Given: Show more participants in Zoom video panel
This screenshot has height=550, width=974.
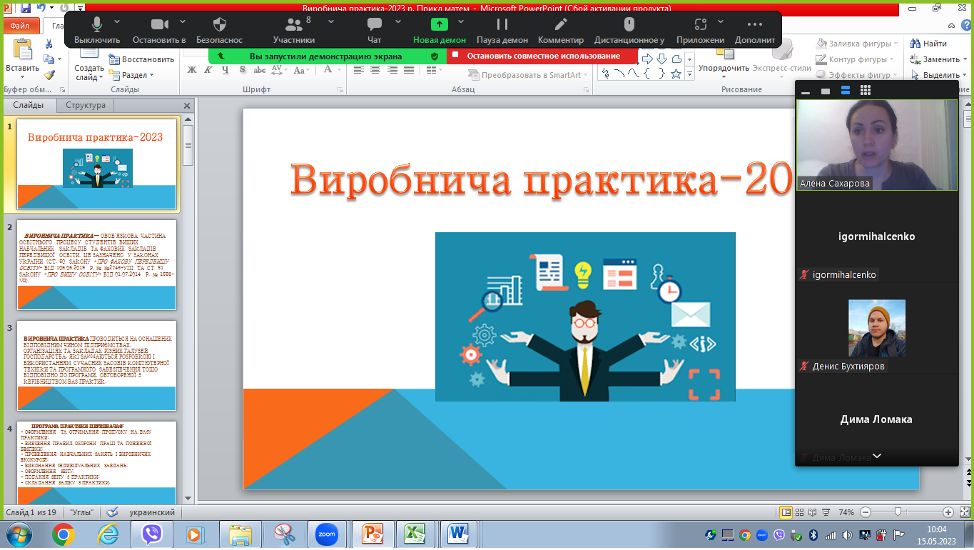Looking at the screenshot, I should (x=877, y=456).
